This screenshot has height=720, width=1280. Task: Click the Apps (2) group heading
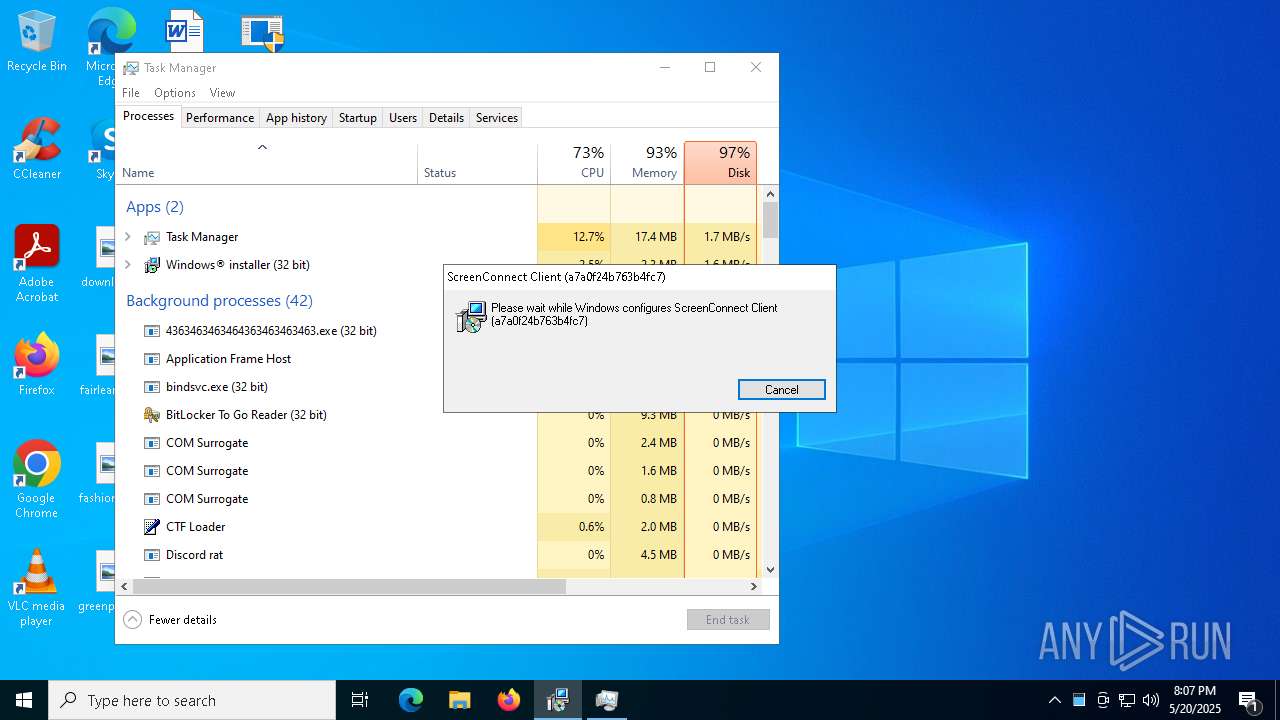click(155, 207)
